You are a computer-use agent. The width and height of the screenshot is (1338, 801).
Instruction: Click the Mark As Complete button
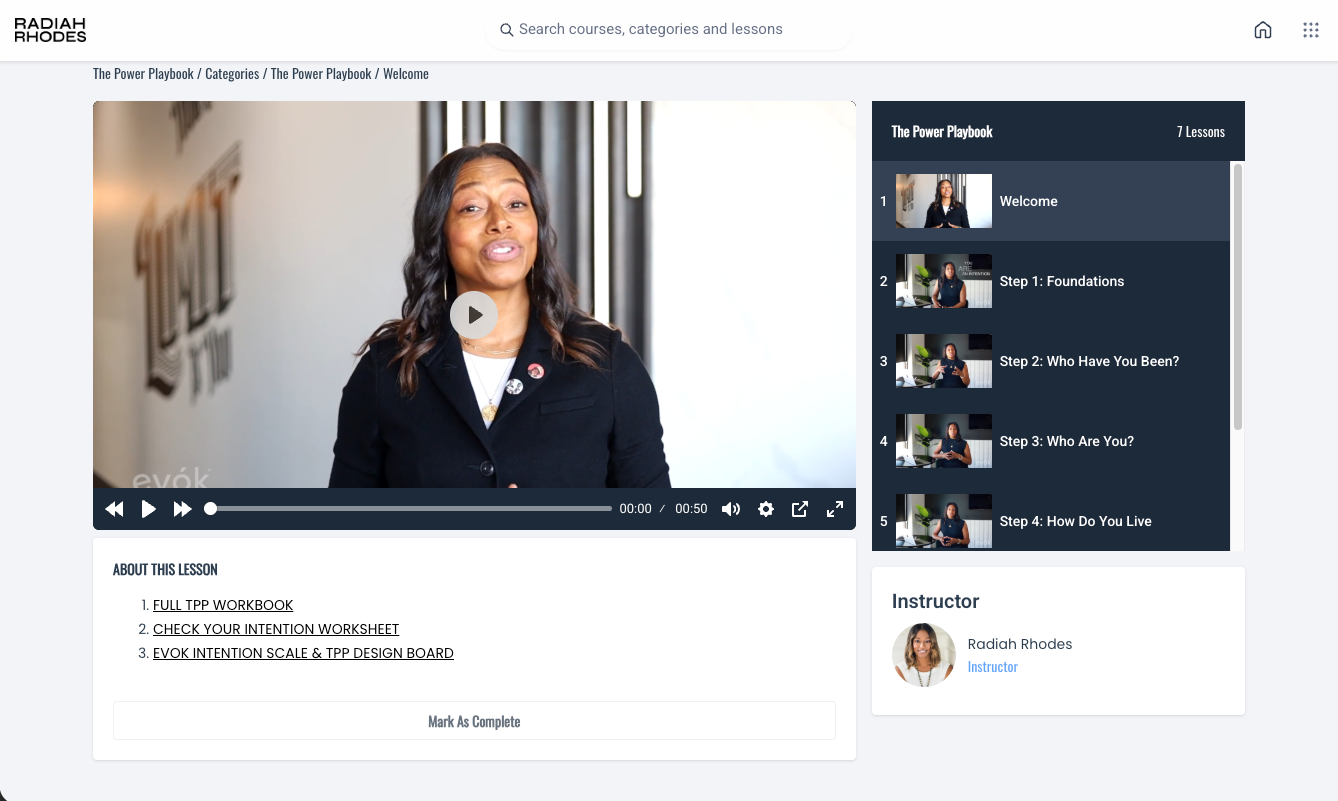(474, 721)
